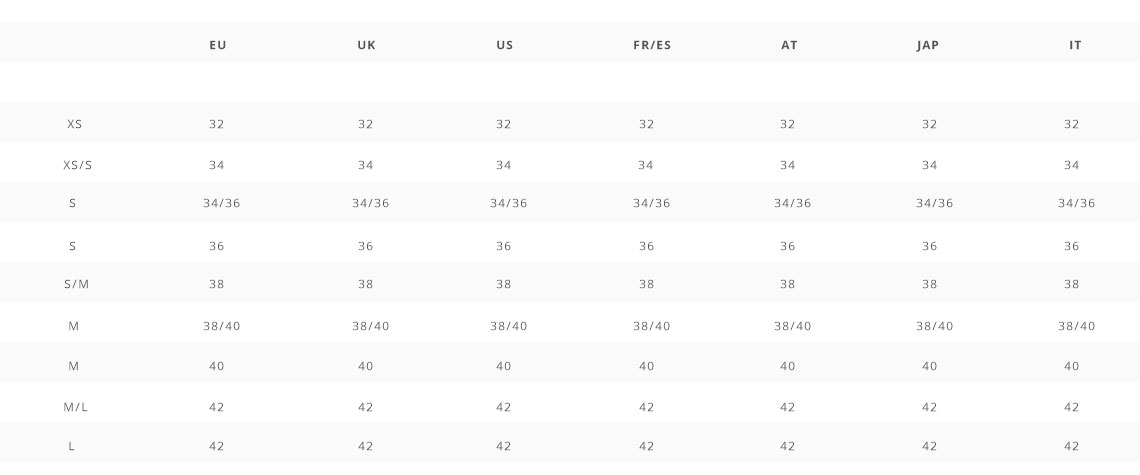Click the S/M row label

[76, 284]
